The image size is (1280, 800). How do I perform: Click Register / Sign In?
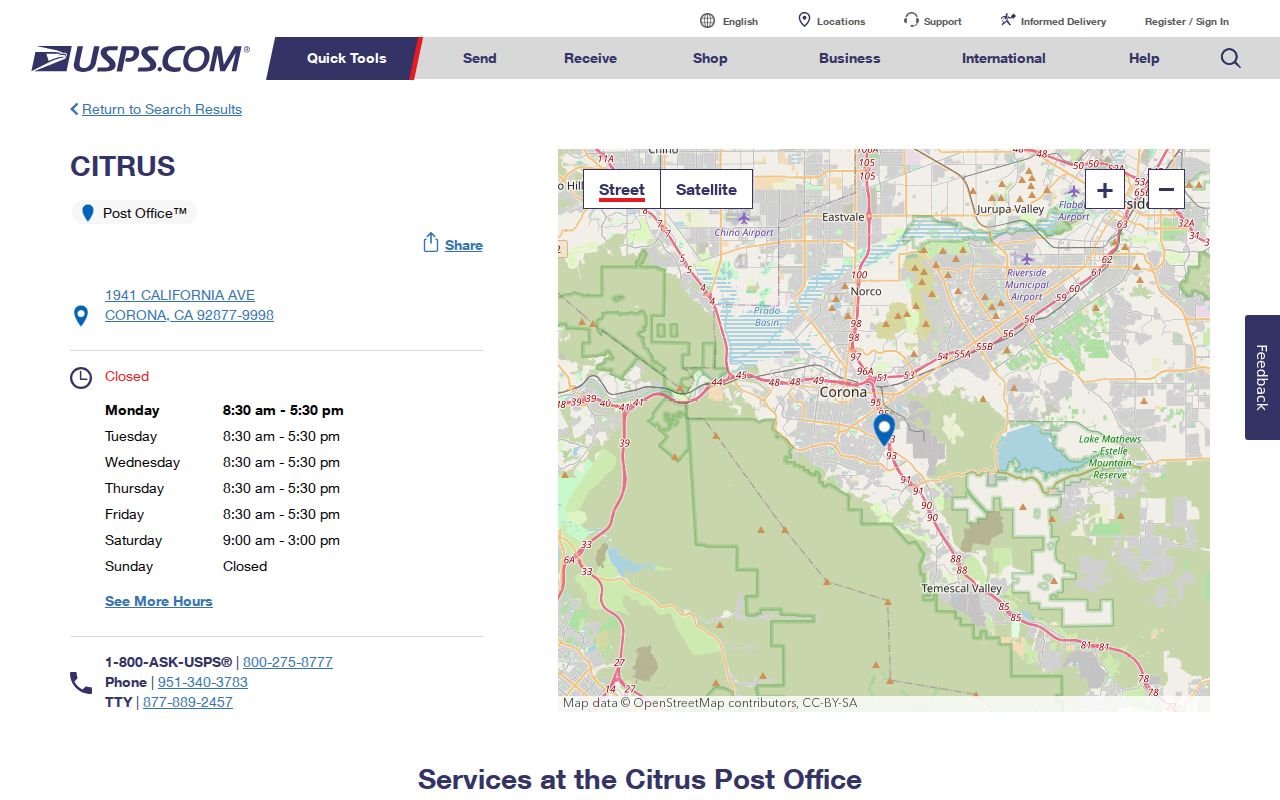(1187, 21)
